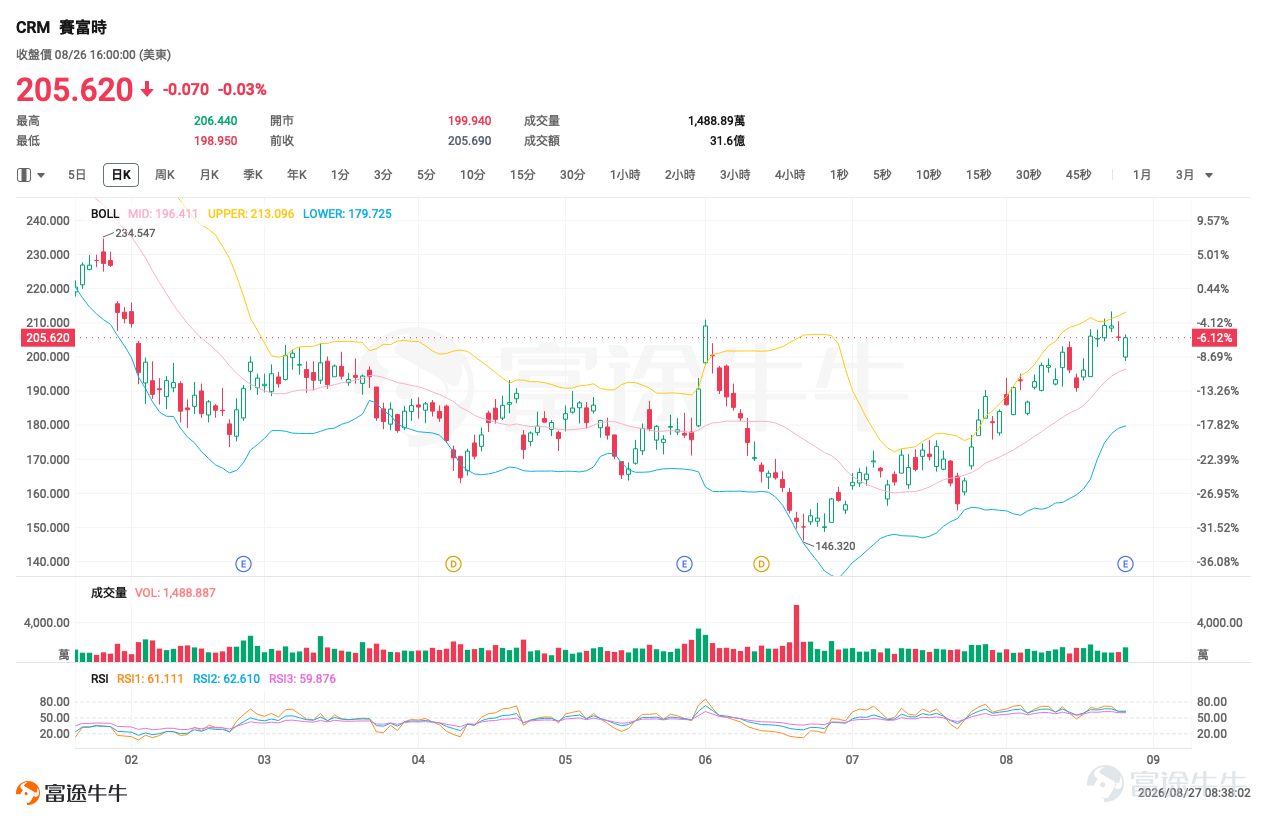This screenshot has width=1267, height=820.
Task: Click the 前收 205.690 value
Action: pos(469,141)
